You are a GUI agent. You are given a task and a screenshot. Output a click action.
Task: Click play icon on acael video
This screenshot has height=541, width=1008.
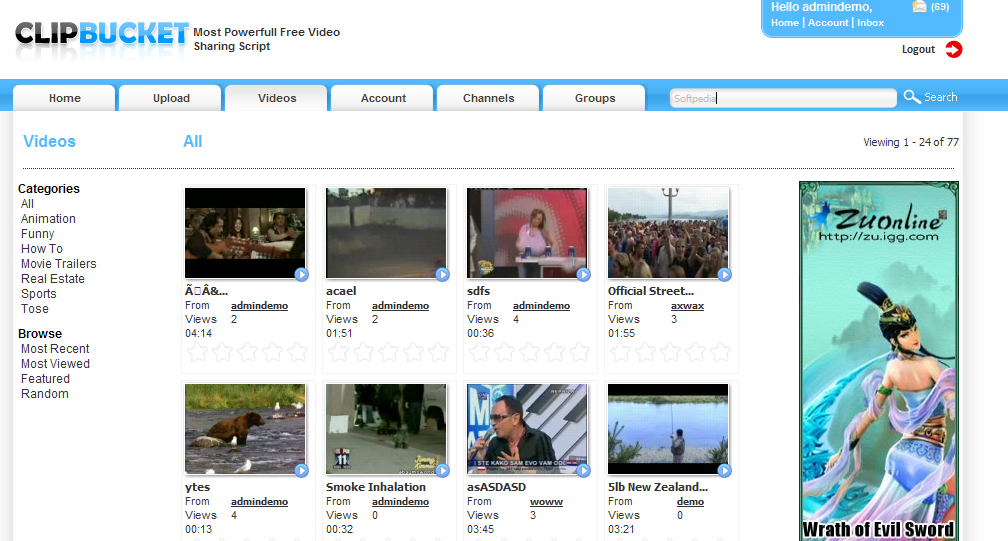tap(442, 274)
